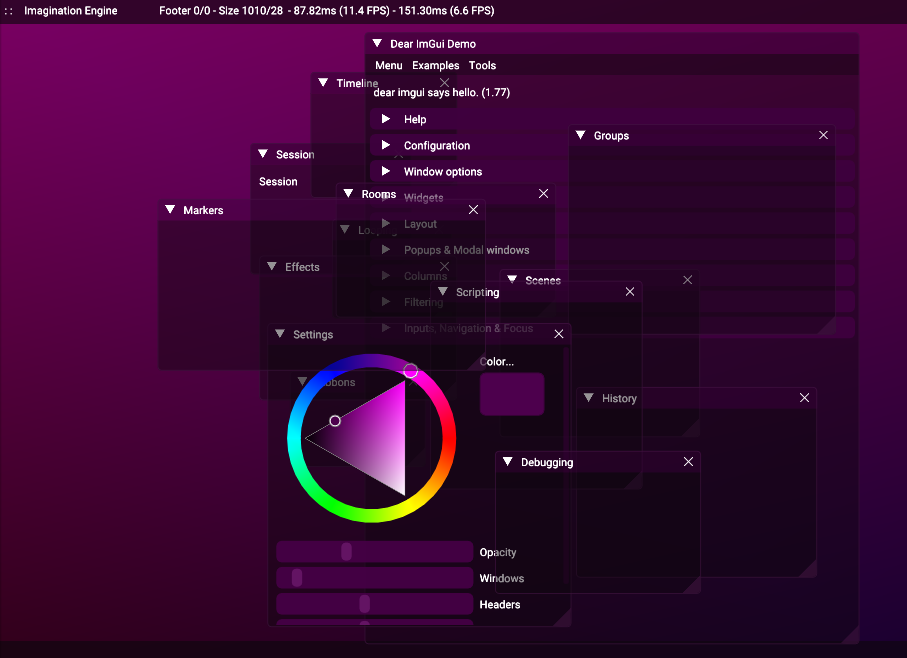Click the Groups window resize grip
The image size is (907, 658).
pyautogui.click(x=827, y=326)
